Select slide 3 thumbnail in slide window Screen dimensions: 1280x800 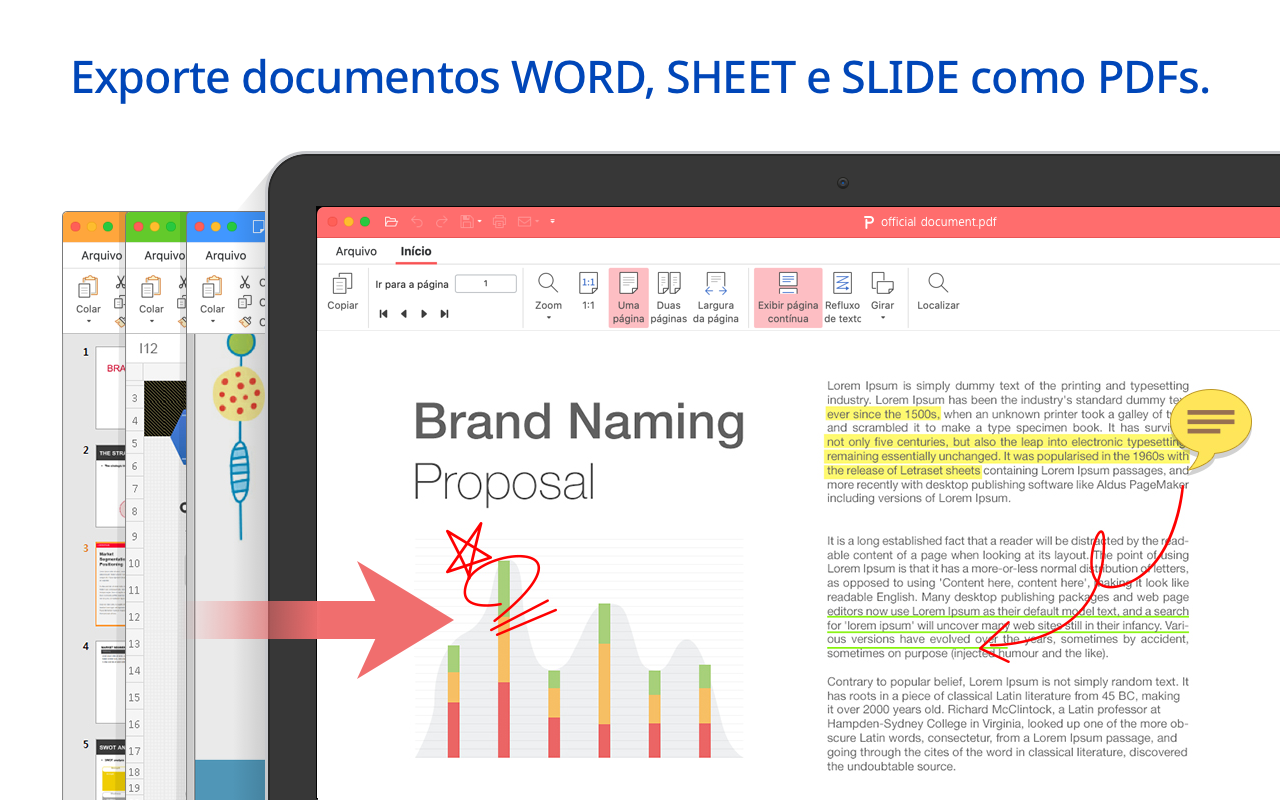[x=110, y=585]
